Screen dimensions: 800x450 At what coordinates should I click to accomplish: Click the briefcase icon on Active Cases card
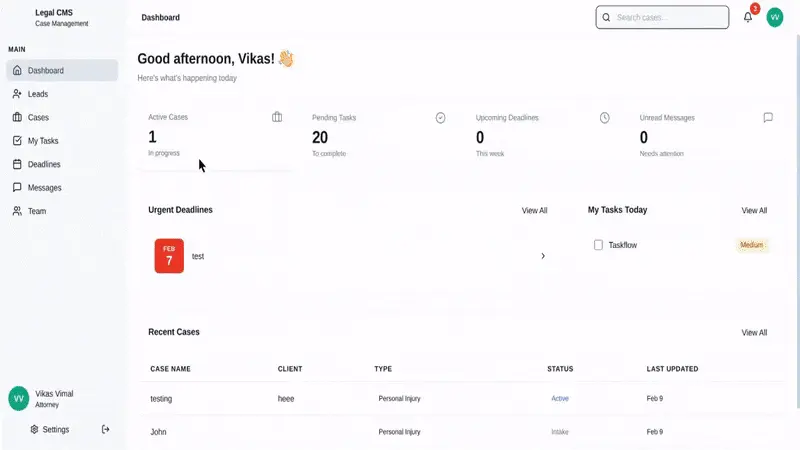click(x=277, y=117)
